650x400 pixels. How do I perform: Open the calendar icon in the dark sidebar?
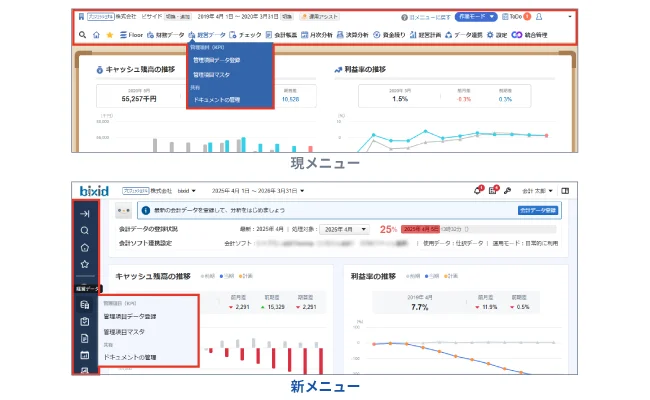pos(85,355)
